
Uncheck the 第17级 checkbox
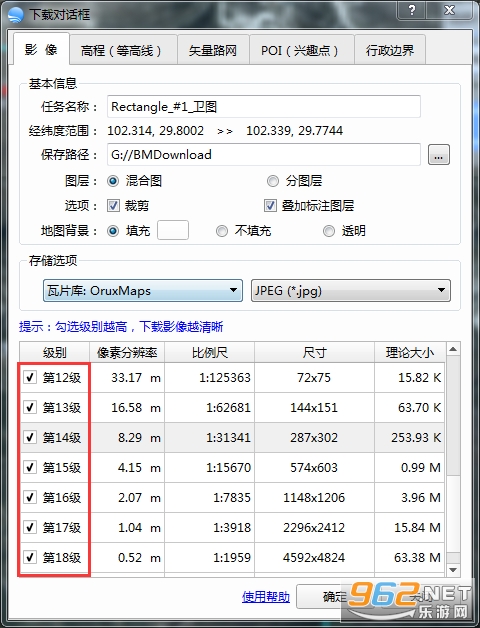coord(30,527)
